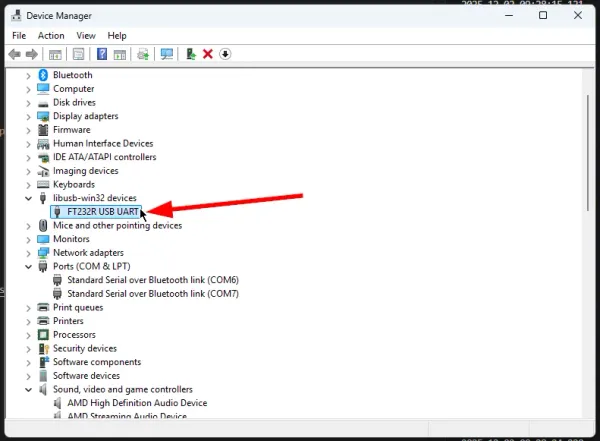This screenshot has height=441, width=600.
Task: Click Scan for hardware changes monitor icon
Action: point(167,54)
